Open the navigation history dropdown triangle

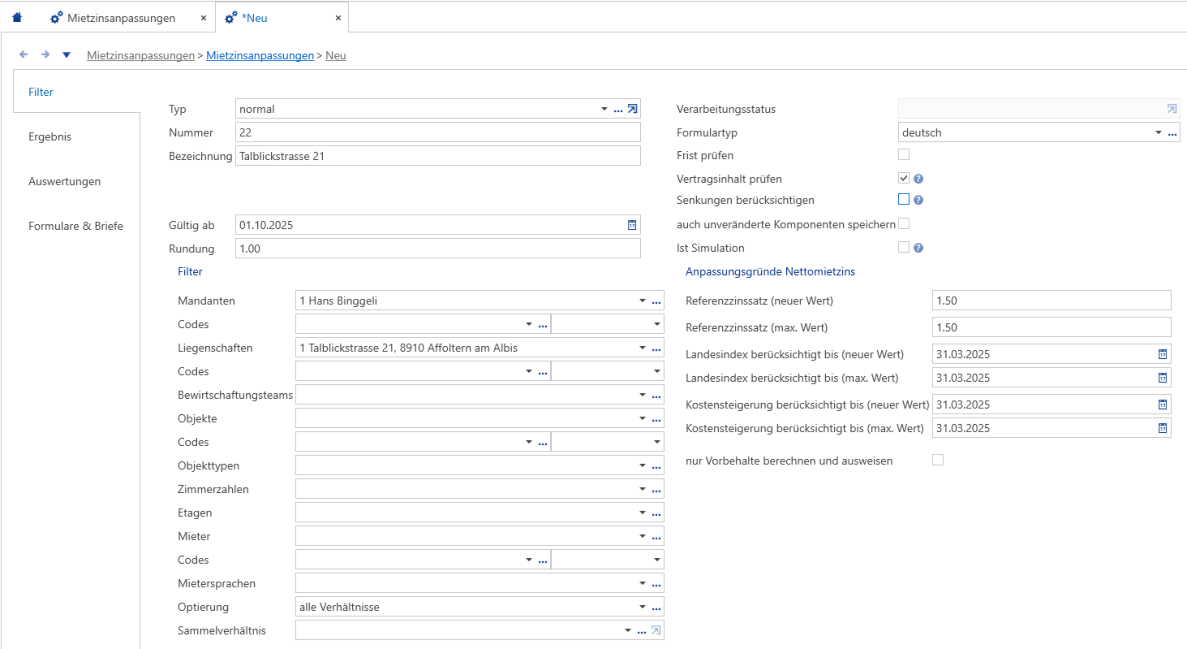click(x=67, y=55)
